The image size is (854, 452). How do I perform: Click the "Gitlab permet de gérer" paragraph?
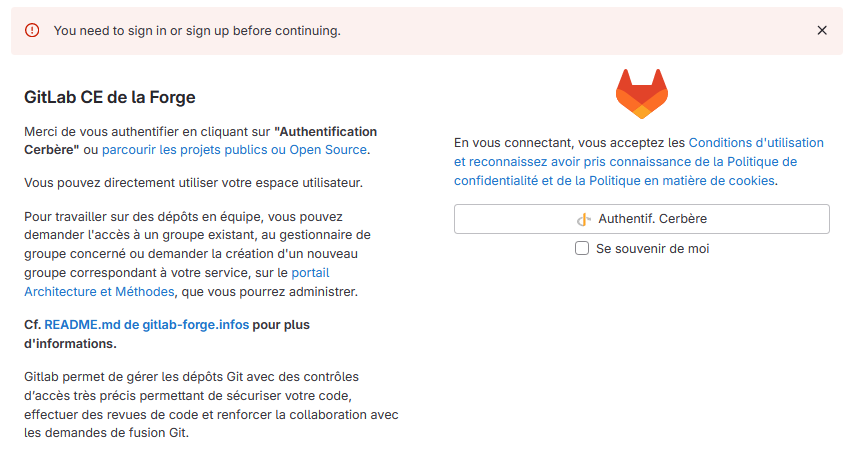point(210,405)
